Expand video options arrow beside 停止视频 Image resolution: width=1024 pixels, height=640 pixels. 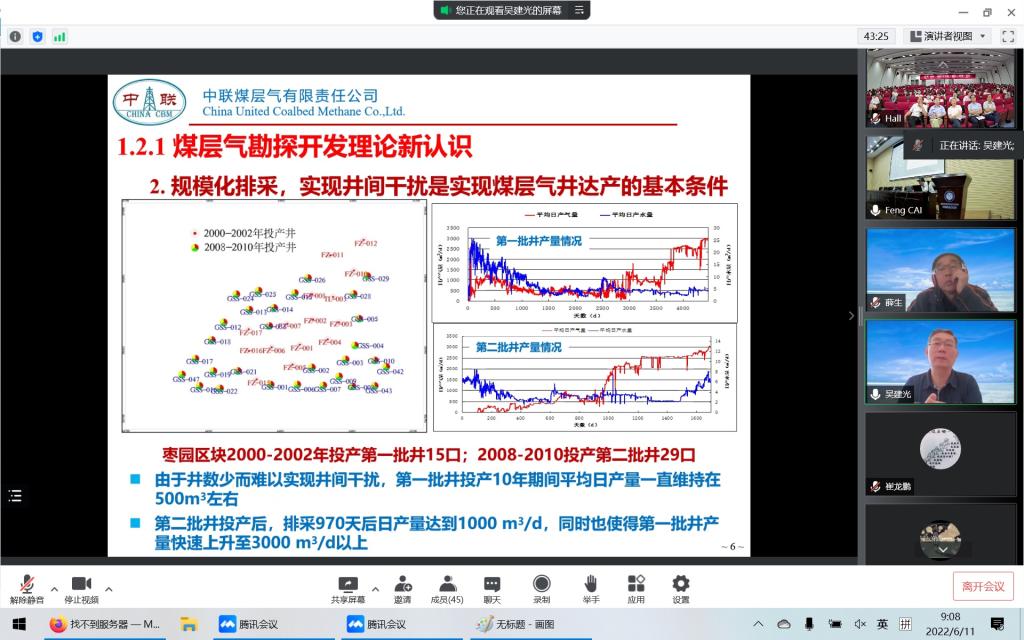tap(108, 587)
